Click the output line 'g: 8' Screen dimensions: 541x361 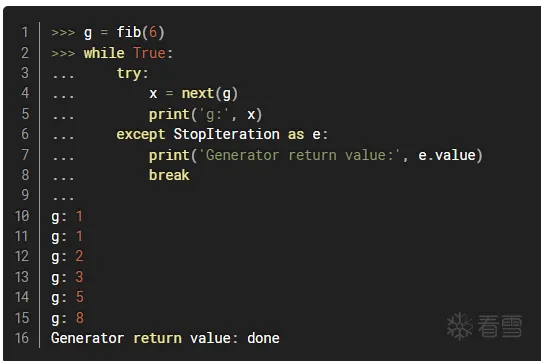[67, 318]
